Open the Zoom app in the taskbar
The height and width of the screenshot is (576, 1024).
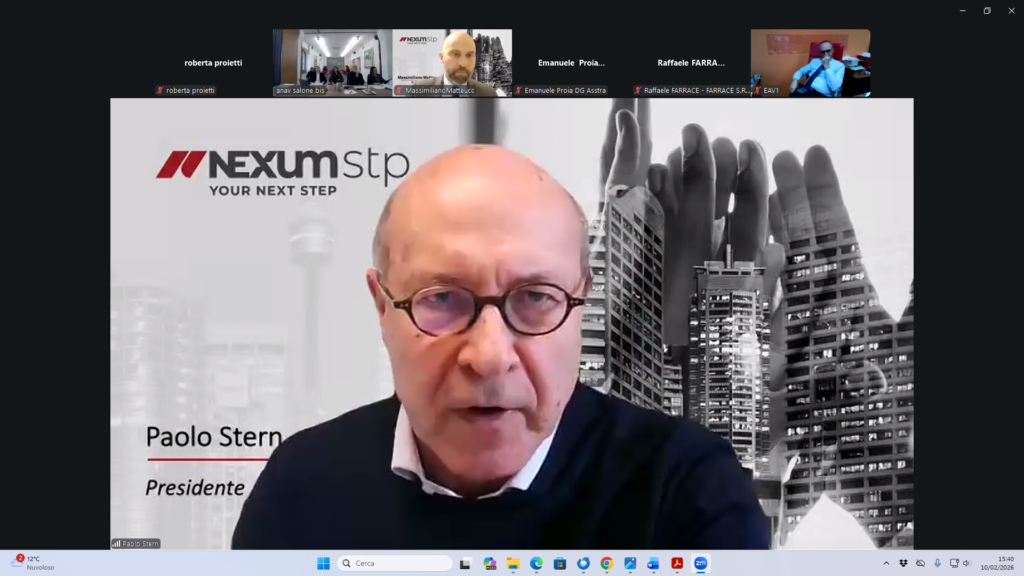pyautogui.click(x=701, y=563)
